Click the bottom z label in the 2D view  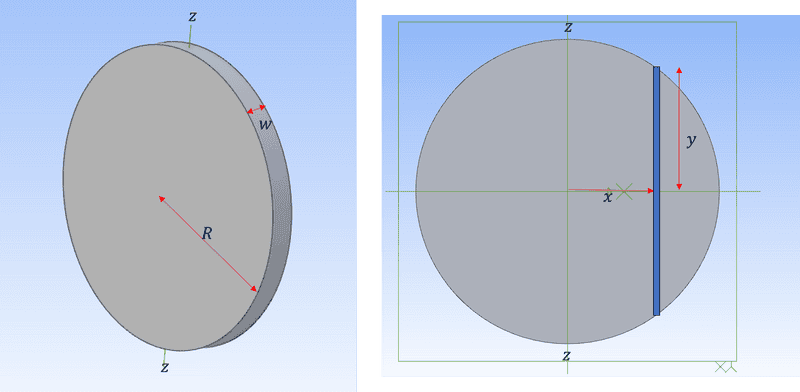566,356
